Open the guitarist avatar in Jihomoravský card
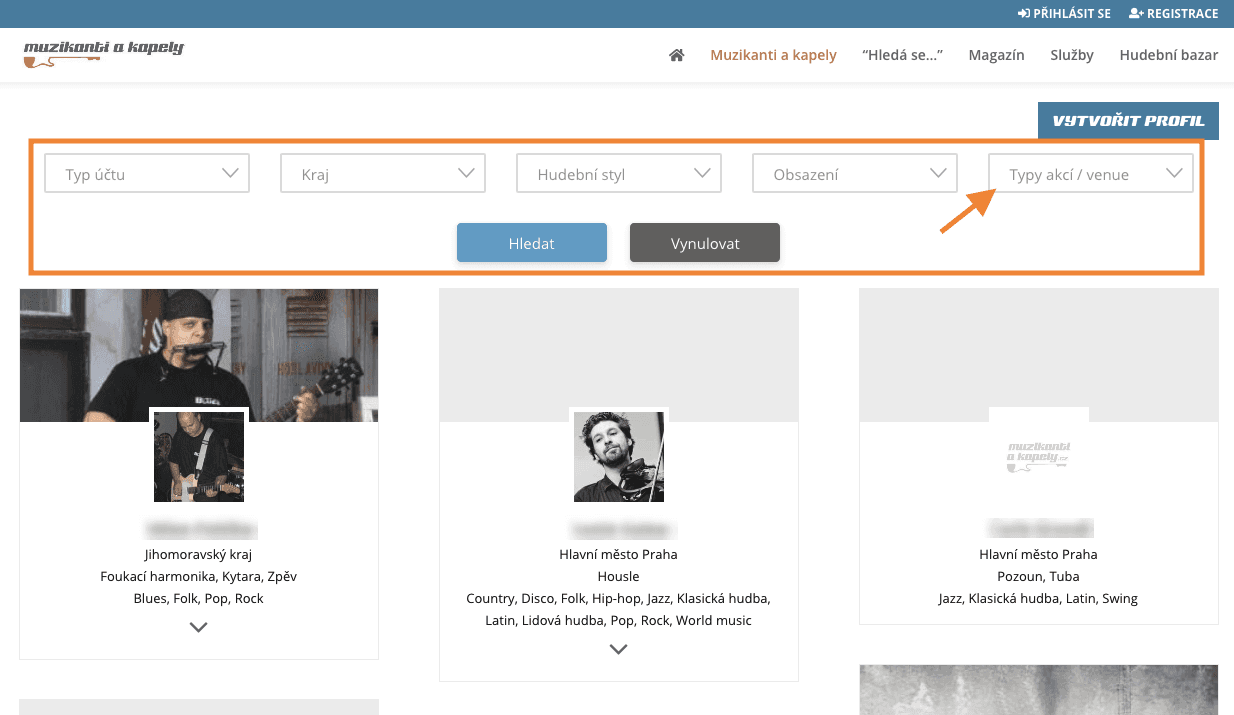The width and height of the screenshot is (1234, 715). [x=199, y=456]
